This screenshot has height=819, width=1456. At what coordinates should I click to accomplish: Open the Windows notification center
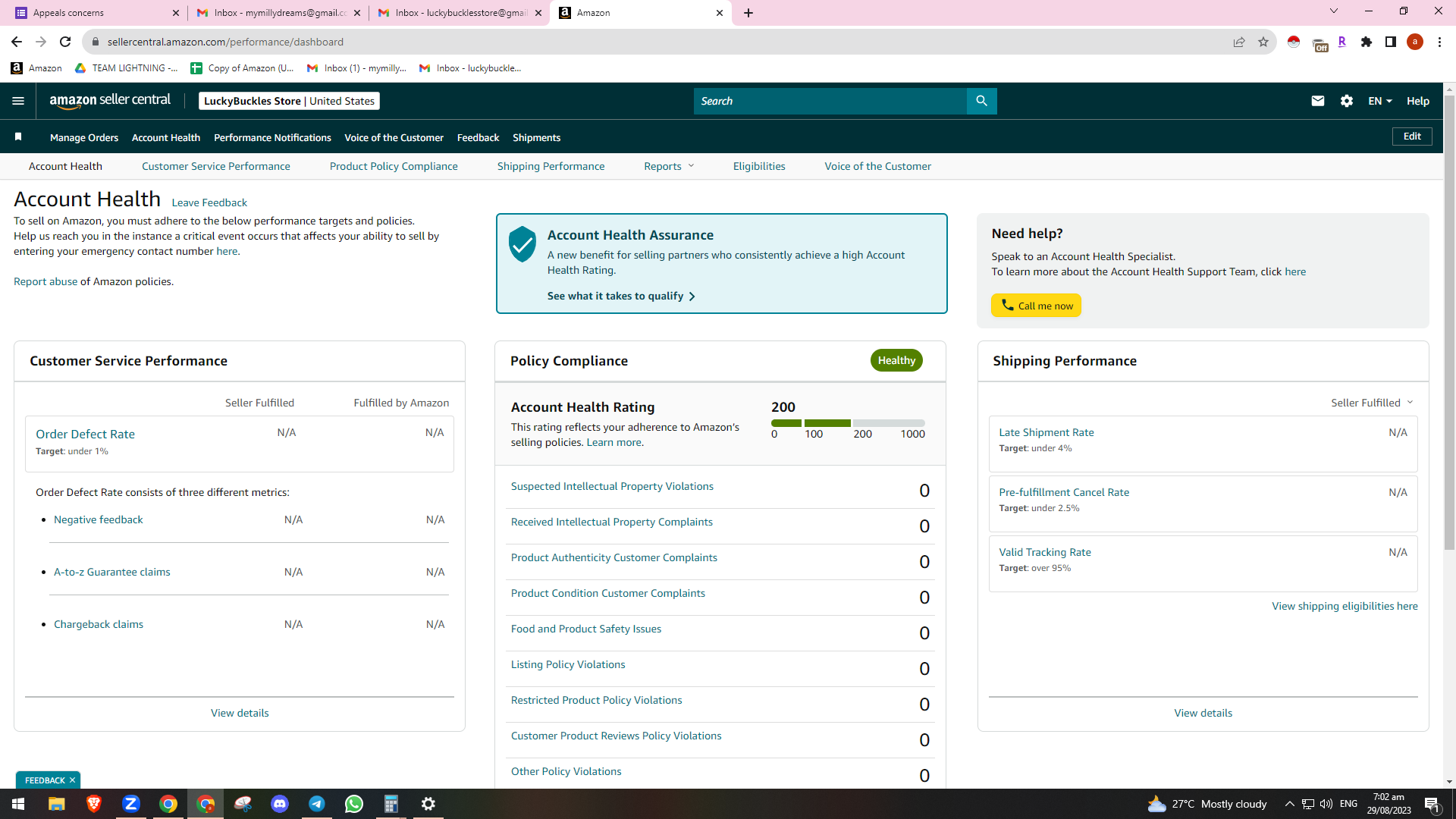click(x=1432, y=804)
